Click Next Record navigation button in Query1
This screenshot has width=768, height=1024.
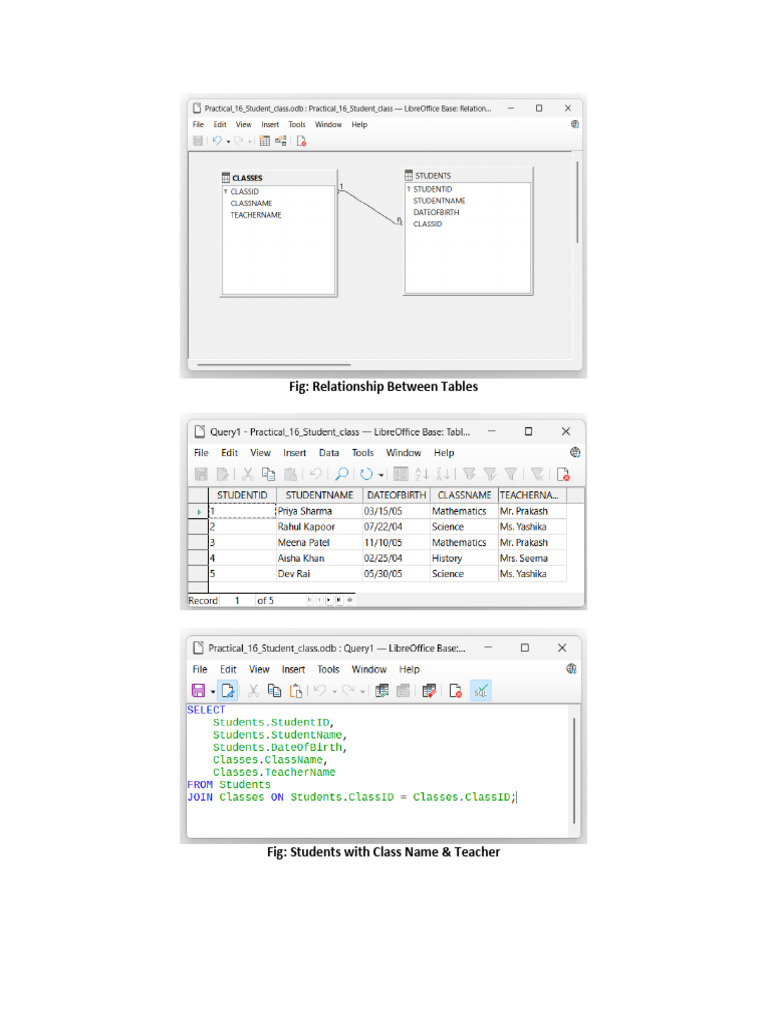pos(328,600)
